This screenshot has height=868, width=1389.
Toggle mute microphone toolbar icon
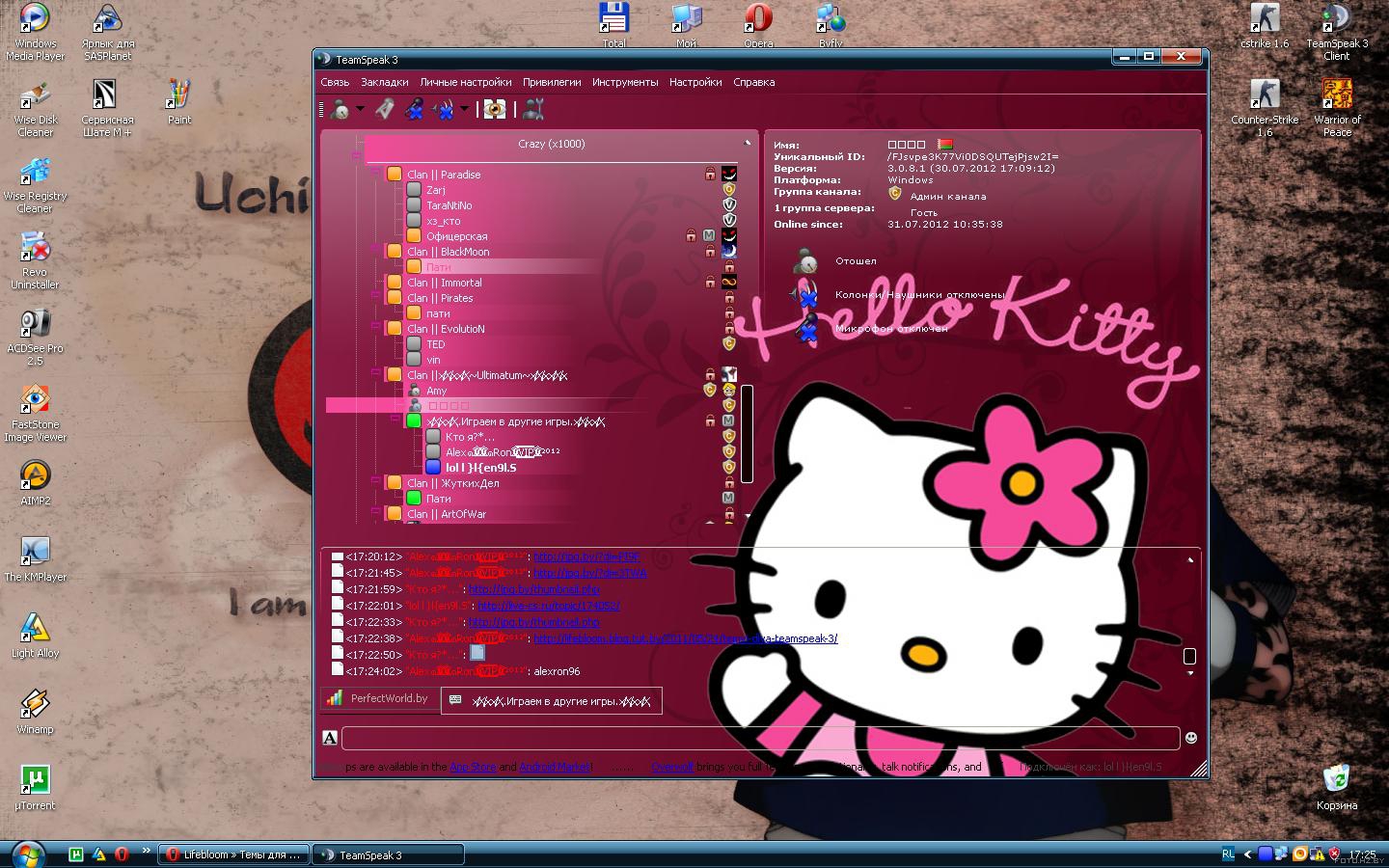[414, 110]
